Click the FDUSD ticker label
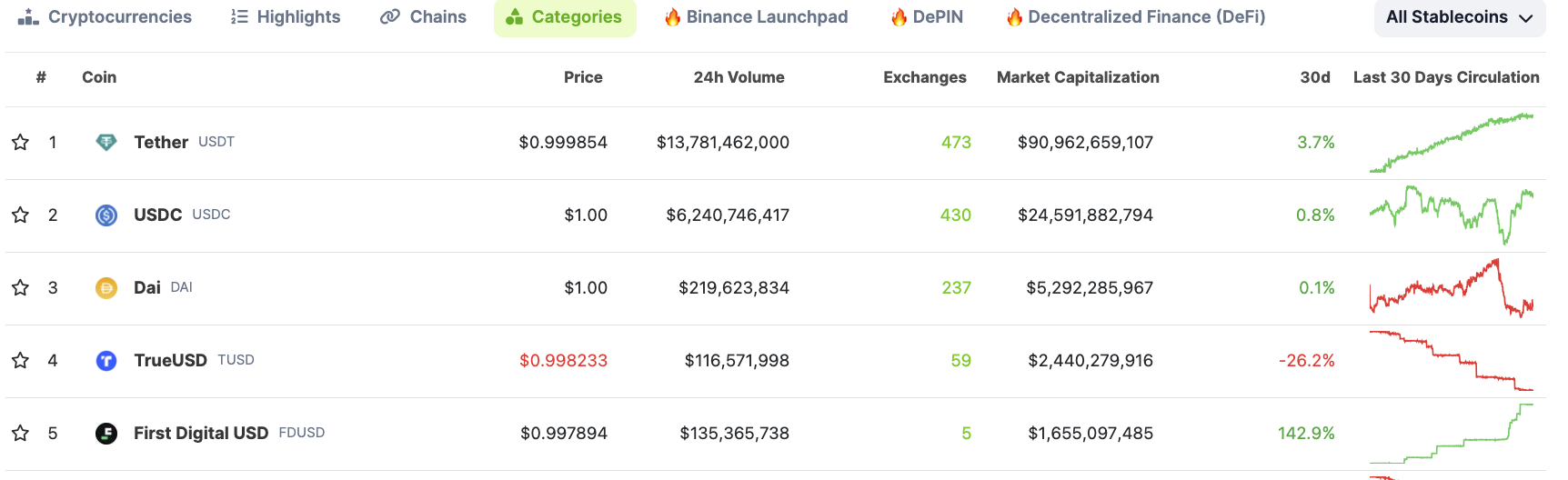The image size is (1568, 480). tap(302, 433)
